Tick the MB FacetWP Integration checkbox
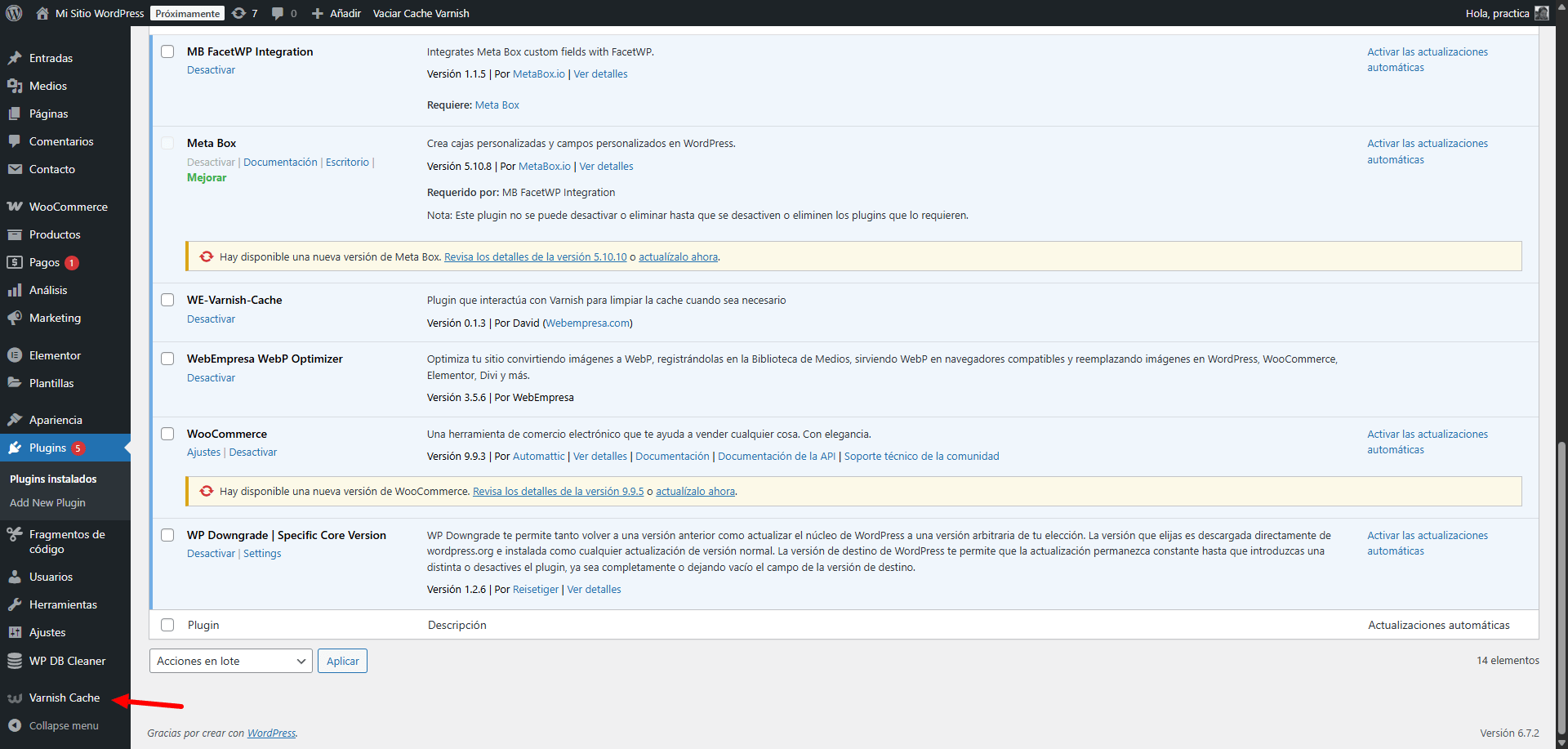Image resolution: width=1568 pixels, height=749 pixels. [x=167, y=51]
